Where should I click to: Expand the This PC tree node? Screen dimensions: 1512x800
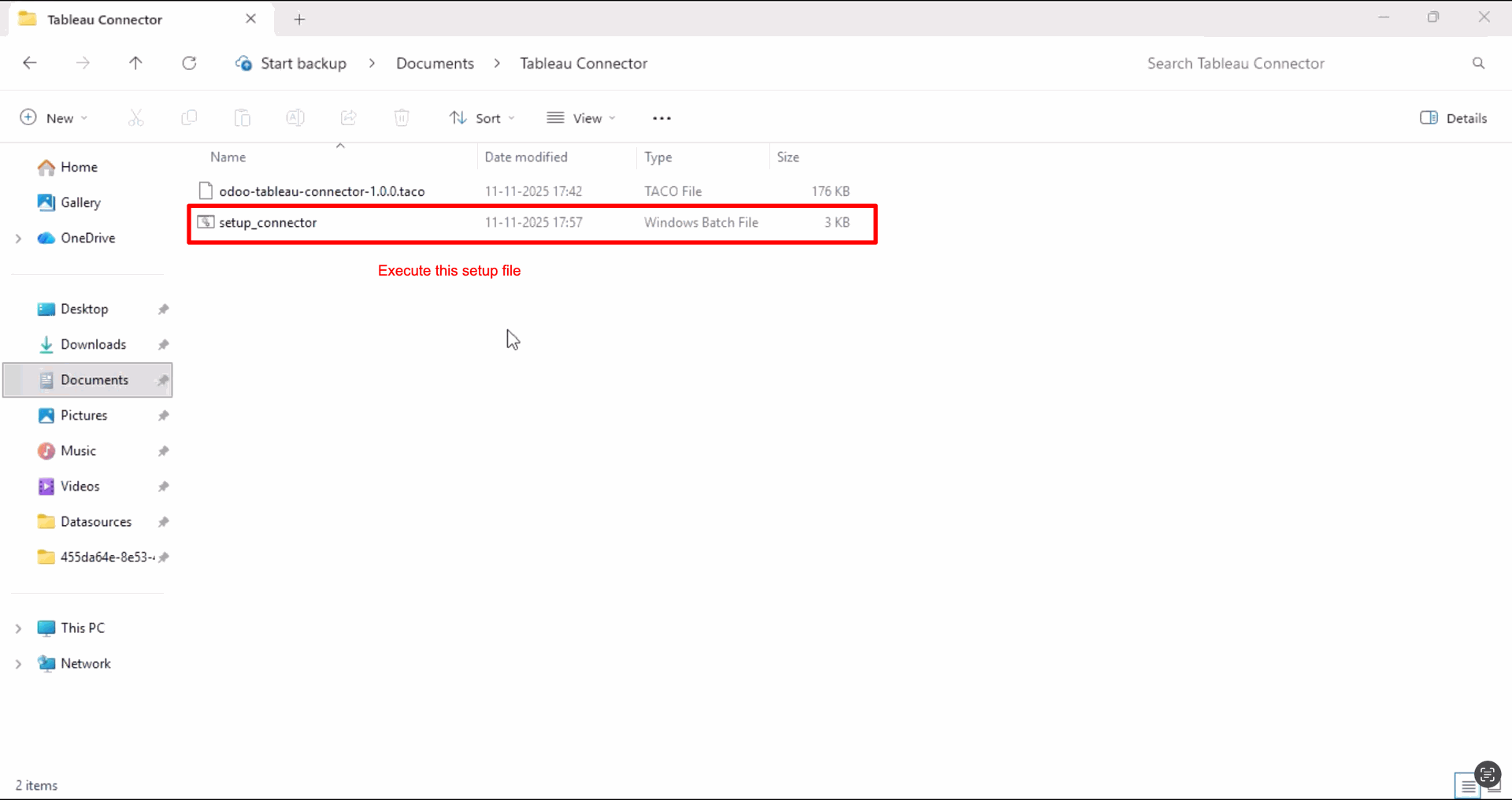pos(18,628)
